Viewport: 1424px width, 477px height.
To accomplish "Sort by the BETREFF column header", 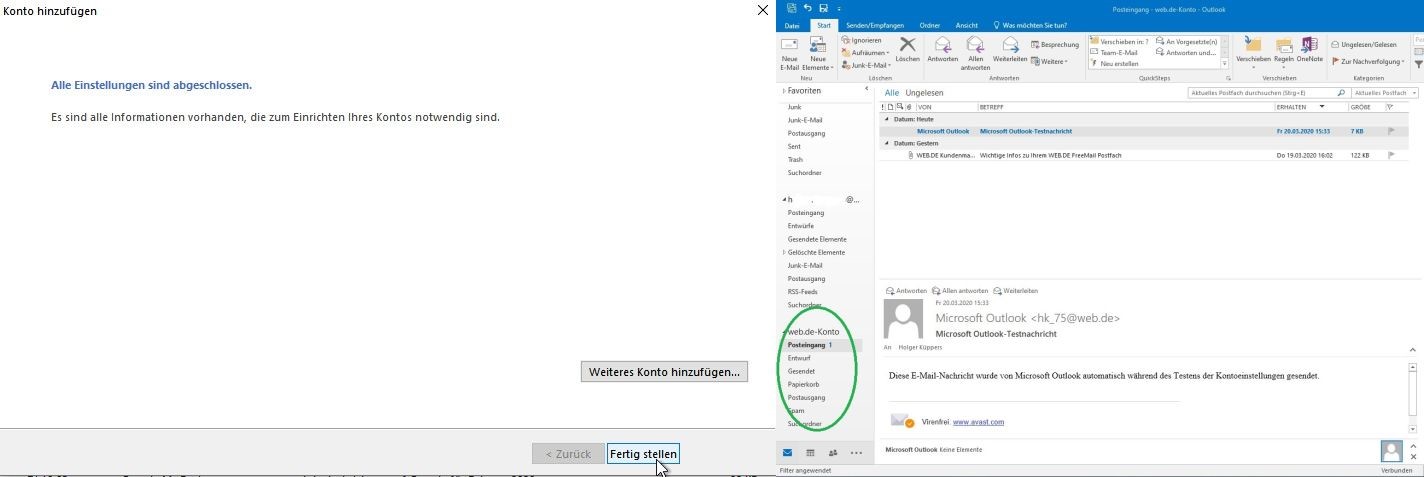I will [1125, 106].
